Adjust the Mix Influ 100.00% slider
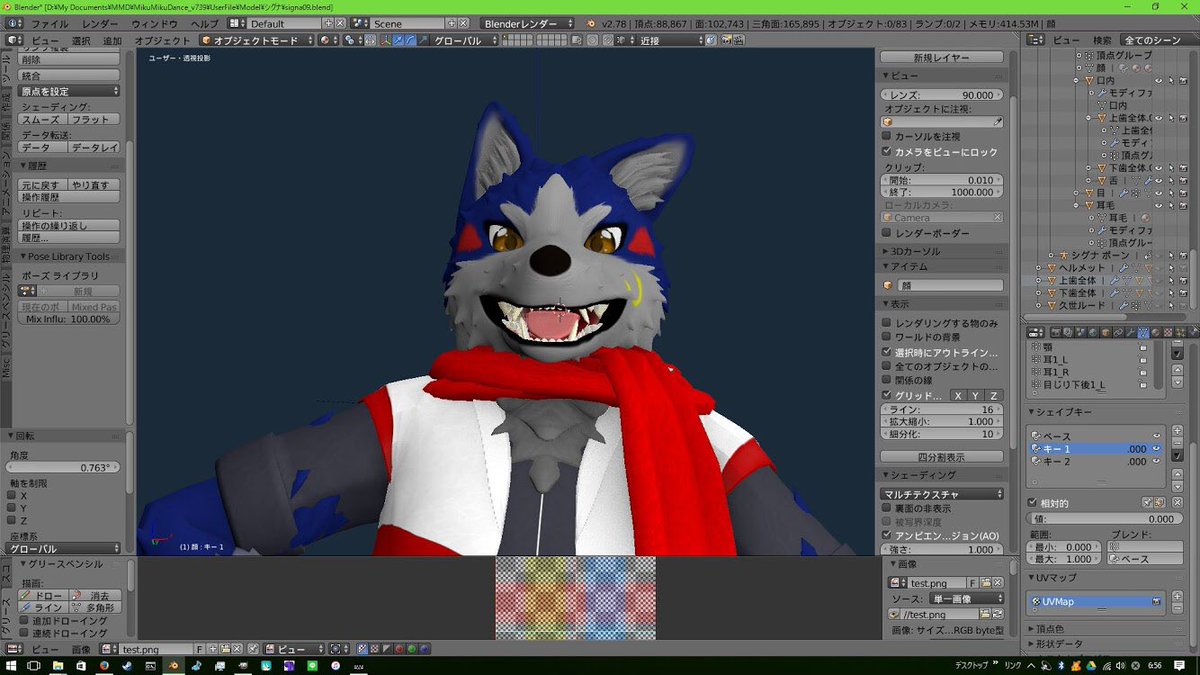The height and width of the screenshot is (675, 1200). pos(69,319)
